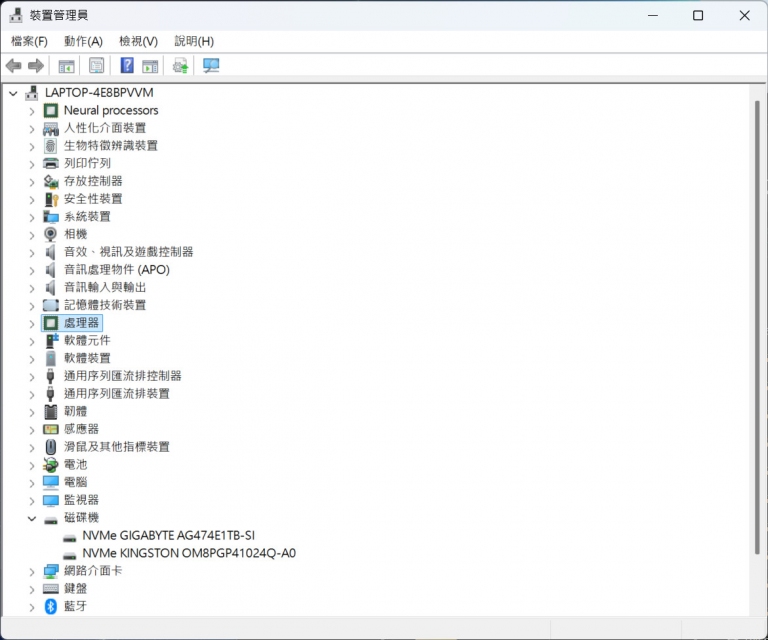Open the 檔案(F) menu
Image resolution: width=768 pixels, height=640 pixels.
point(29,42)
